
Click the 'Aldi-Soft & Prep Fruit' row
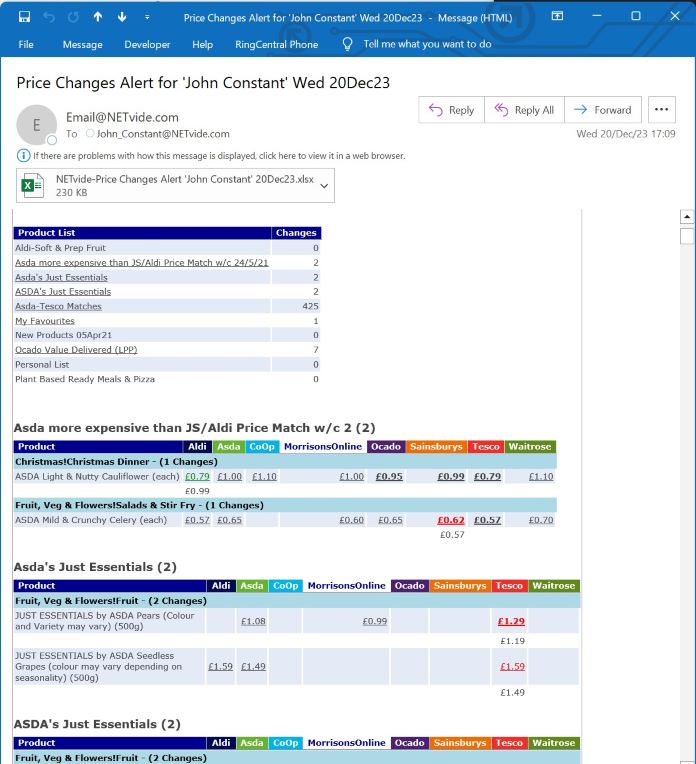pyautogui.click(x=167, y=248)
